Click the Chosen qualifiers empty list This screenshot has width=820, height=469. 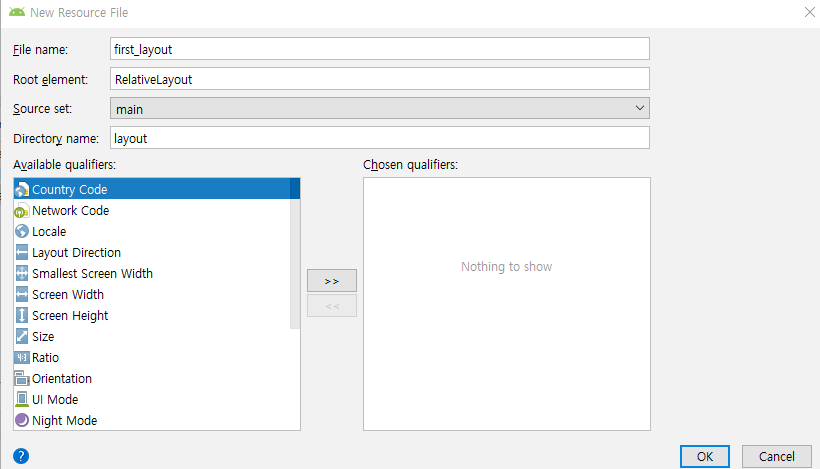[507, 304]
